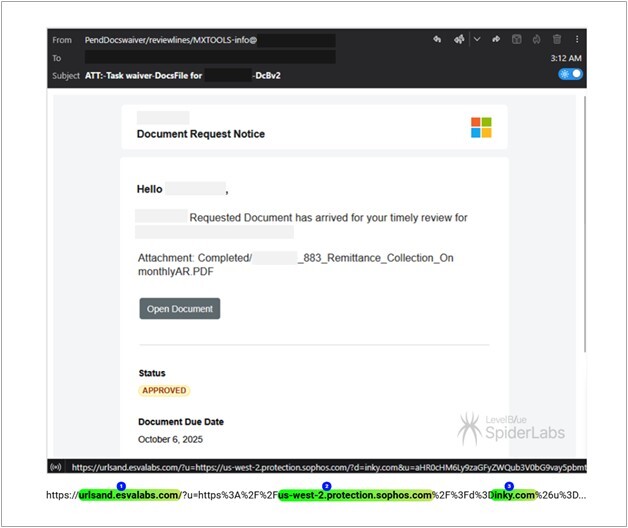The image size is (628, 528).
Task: Click the 'Requested Document has arrived' sentence
Action: 328,218
